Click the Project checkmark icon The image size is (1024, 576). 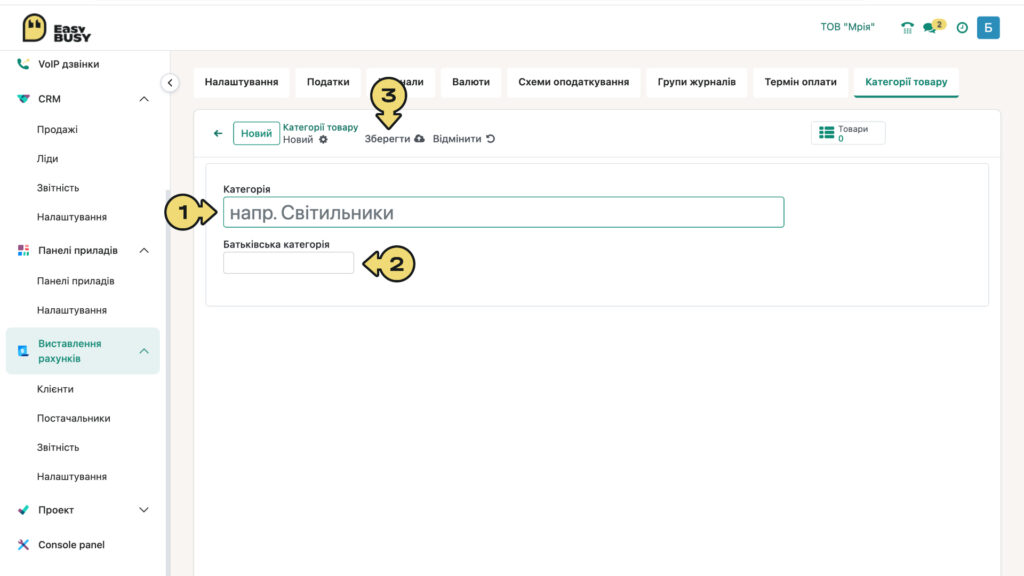[x=23, y=510]
